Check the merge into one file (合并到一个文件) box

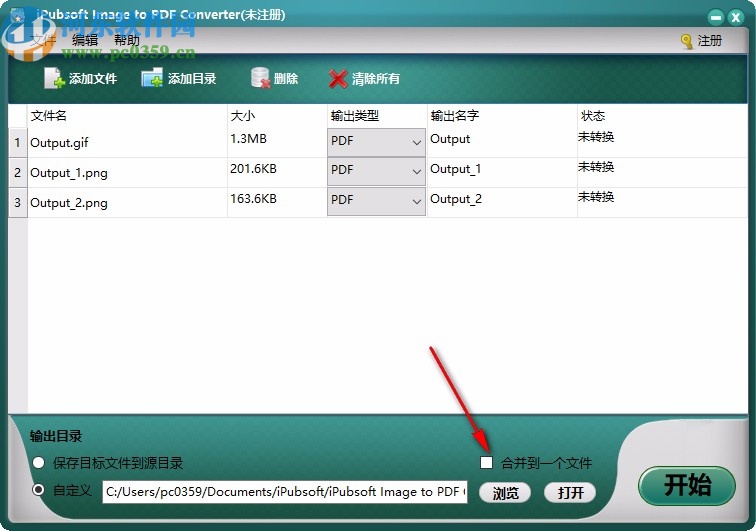tap(486, 463)
